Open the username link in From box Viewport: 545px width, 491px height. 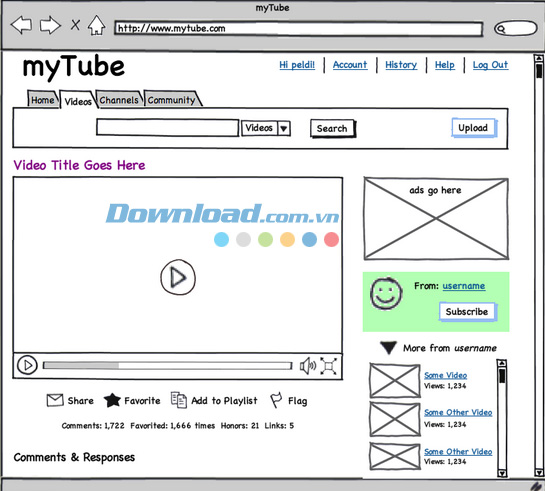pyautogui.click(x=464, y=286)
